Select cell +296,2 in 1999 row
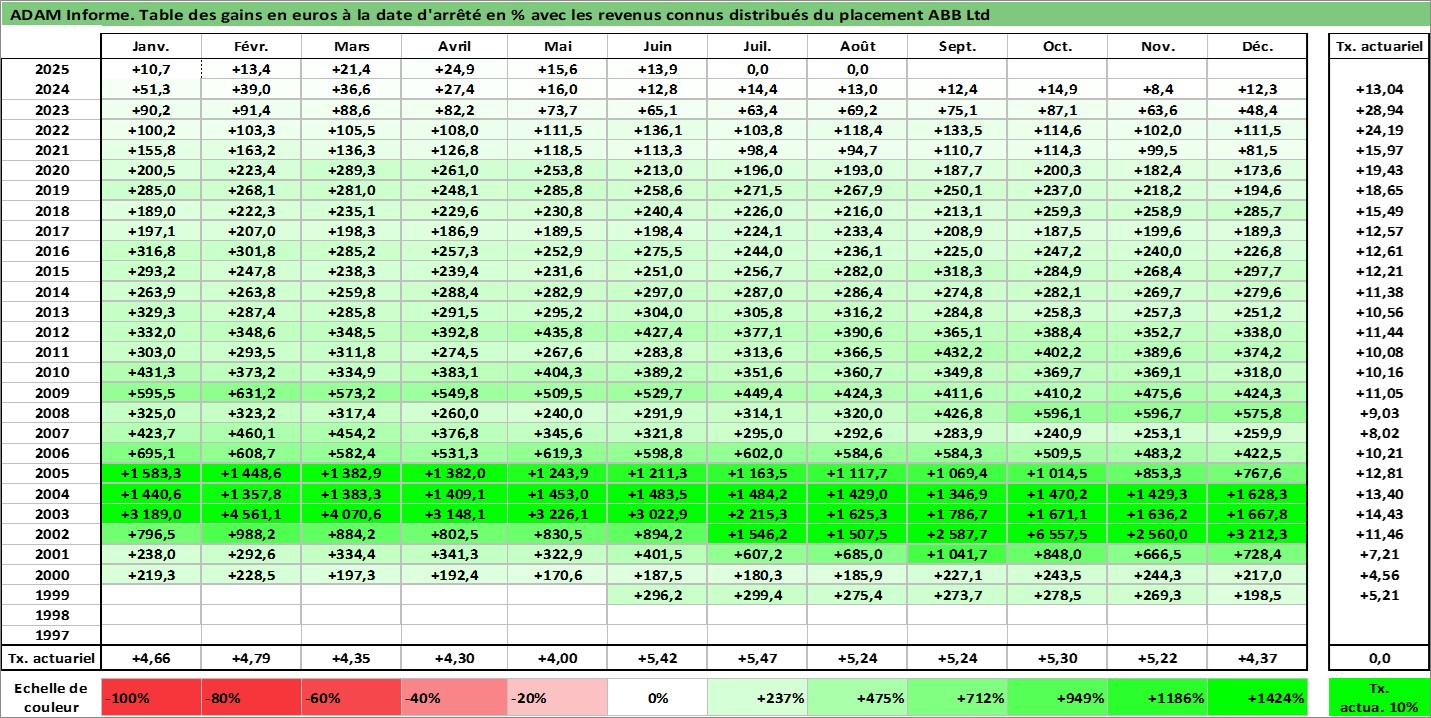Image resolution: width=1431 pixels, height=718 pixels. click(657, 595)
